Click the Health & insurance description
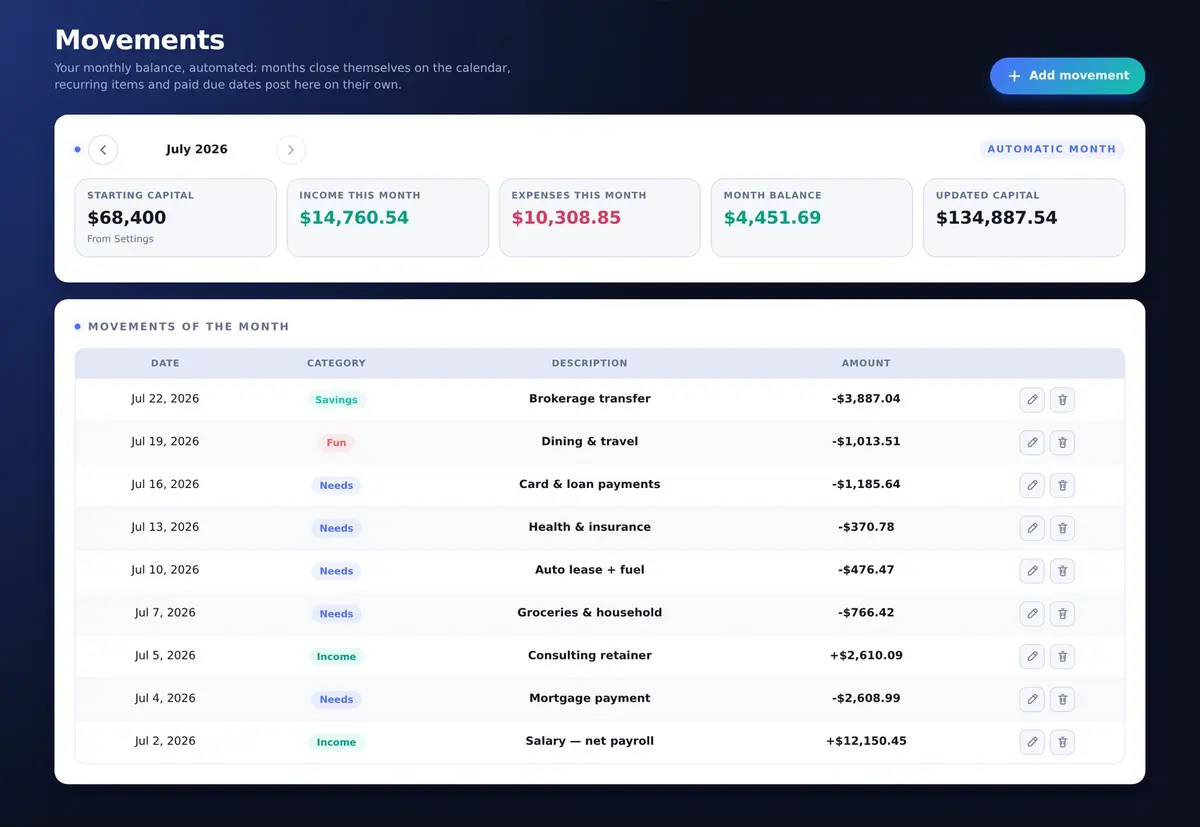This screenshot has width=1200, height=827. (x=590, y=527)
